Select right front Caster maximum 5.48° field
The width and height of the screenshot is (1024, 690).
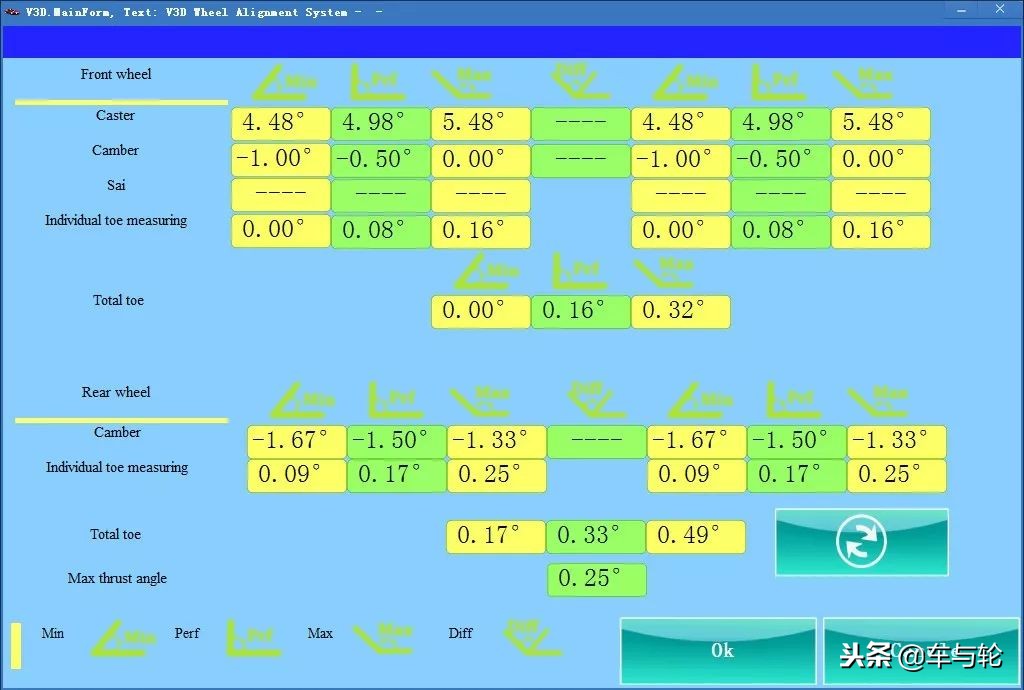880,123
